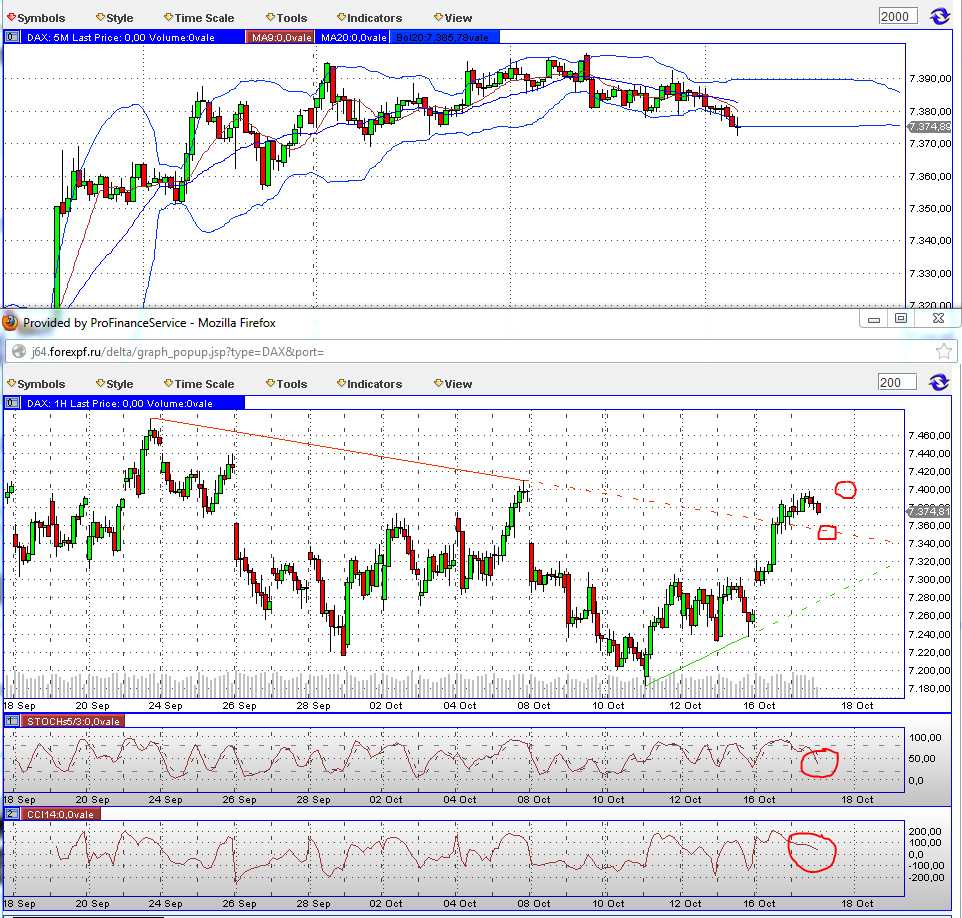Click the bookmark star in the address bar
962x918 pixels.
coord(942,352)
